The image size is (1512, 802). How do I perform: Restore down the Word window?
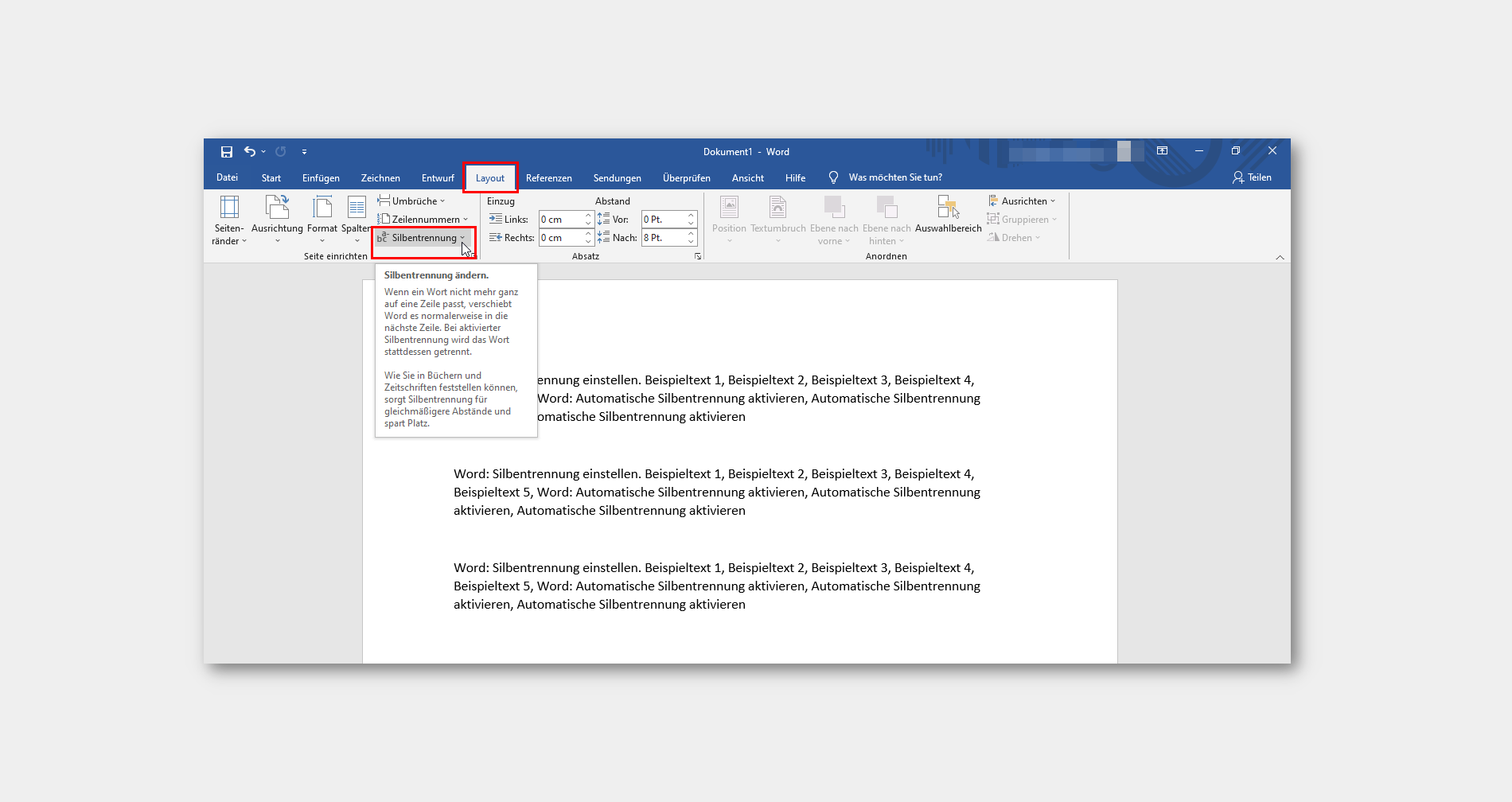pyautogui.click(x=1235, y=150)
